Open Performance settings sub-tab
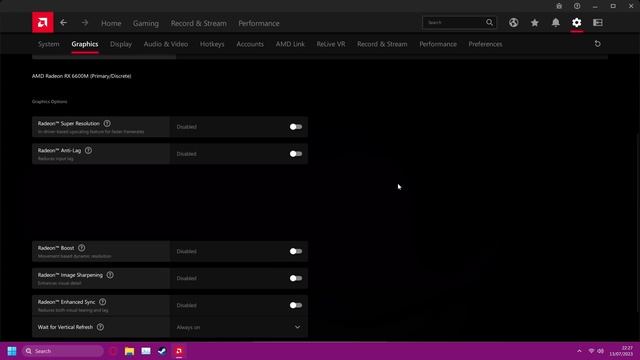This screenshot has height=360, width=640. pyautogui.click(x=438, y=44)
